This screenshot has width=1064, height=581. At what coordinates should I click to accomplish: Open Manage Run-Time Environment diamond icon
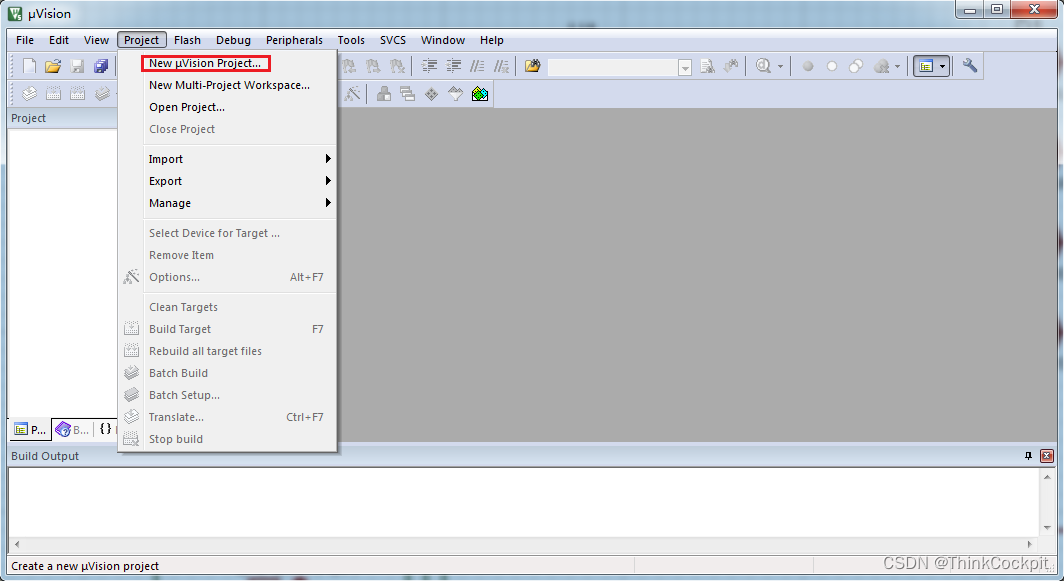pos(432,94)
